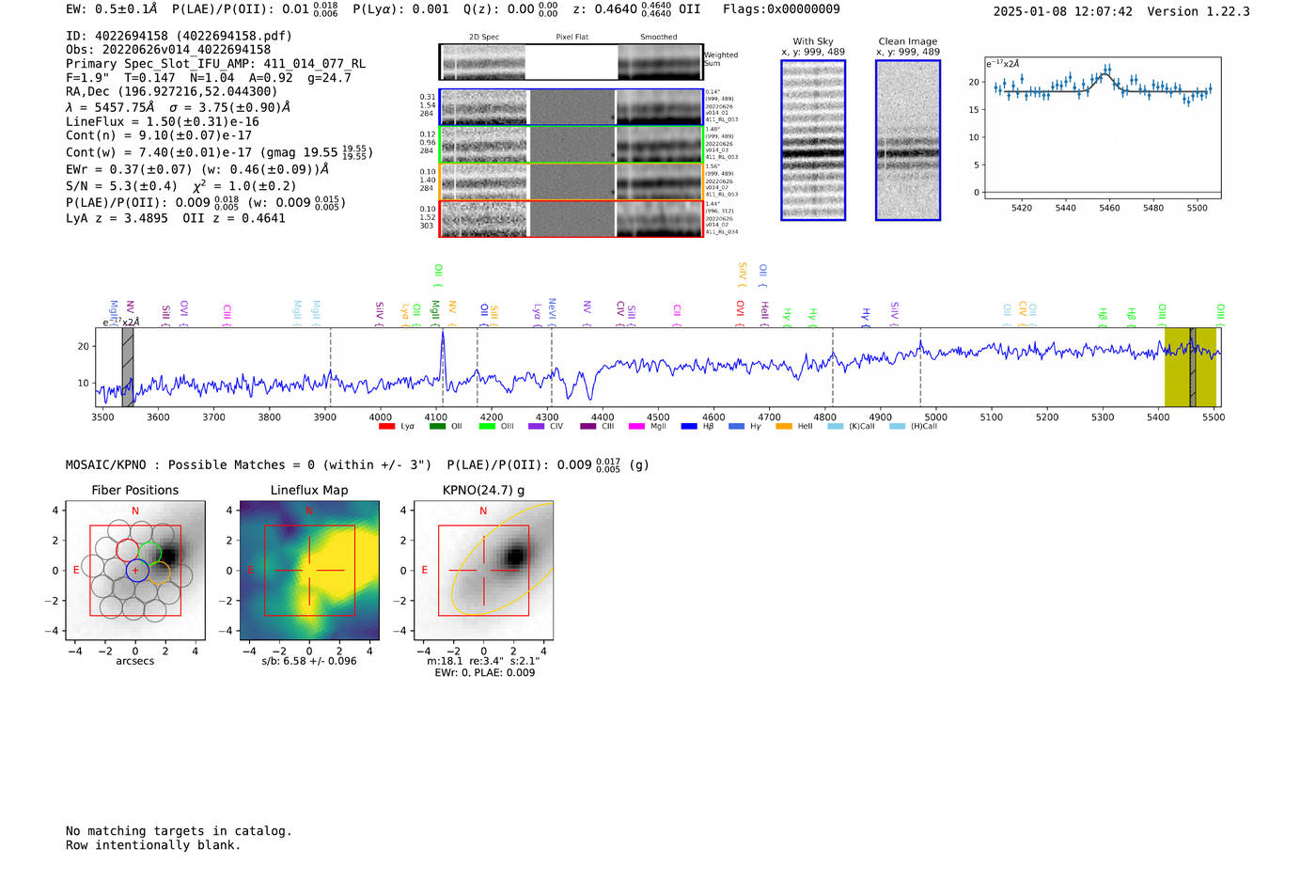Open the Lineflux Map image

[x=309, y=571]
